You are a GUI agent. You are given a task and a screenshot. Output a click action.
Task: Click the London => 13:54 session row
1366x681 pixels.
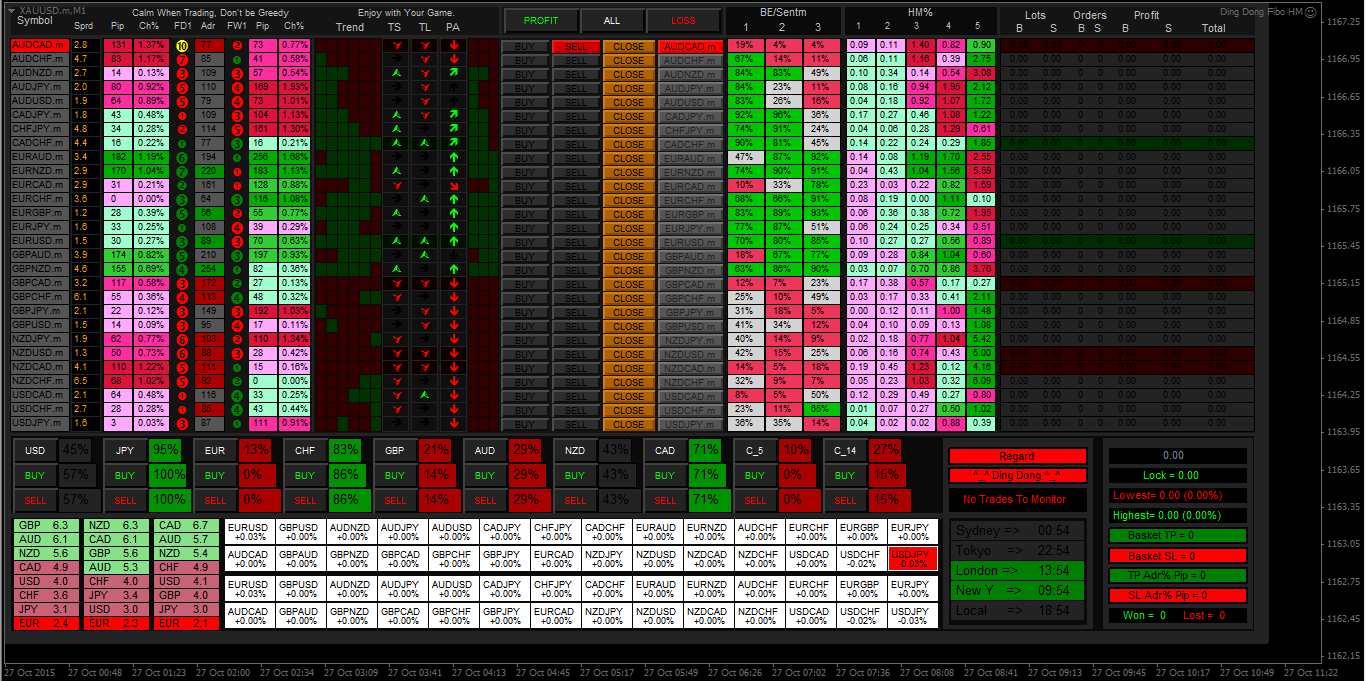(1017, 570)
